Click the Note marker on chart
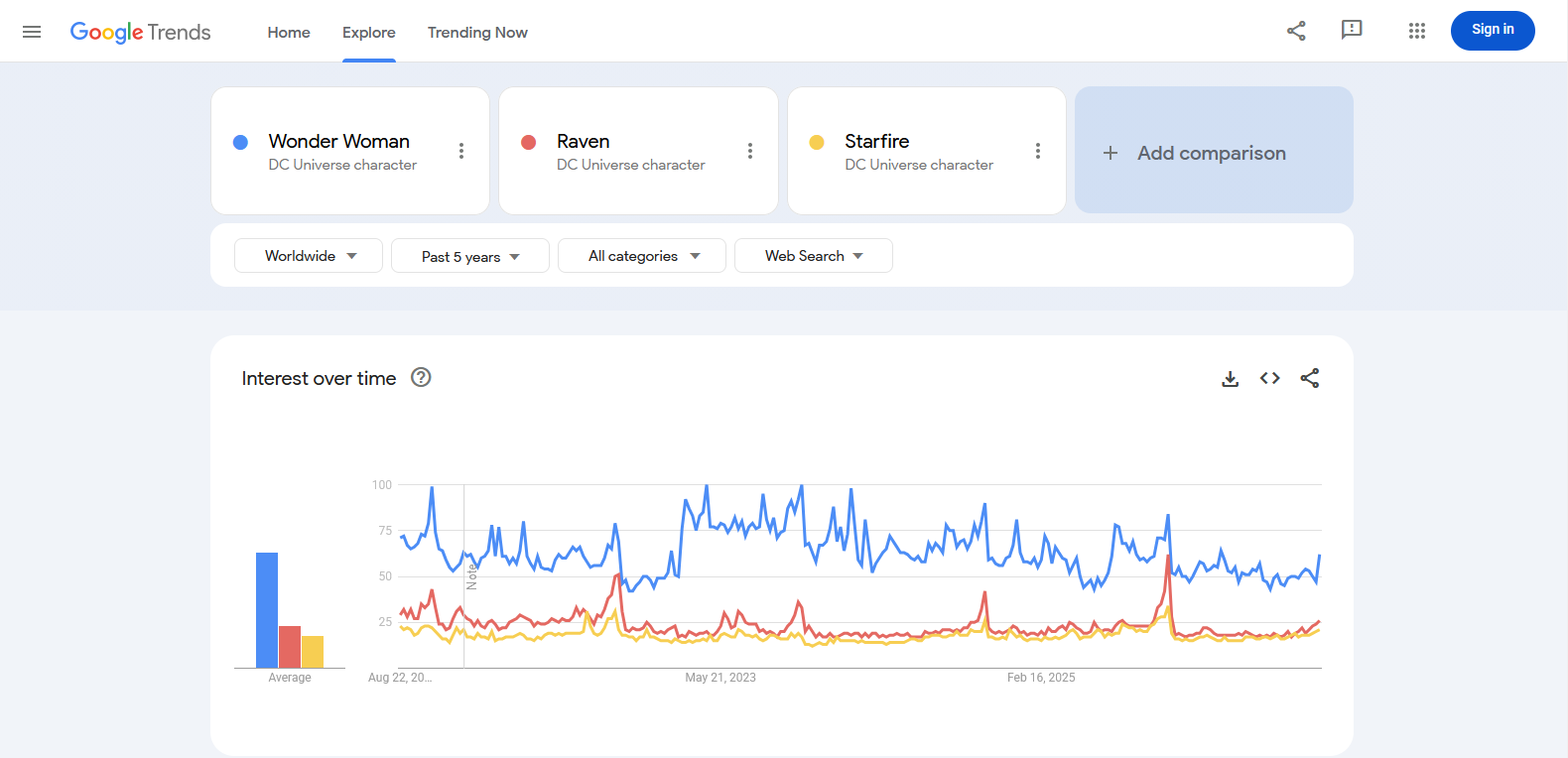 click(x=471, y=576)
